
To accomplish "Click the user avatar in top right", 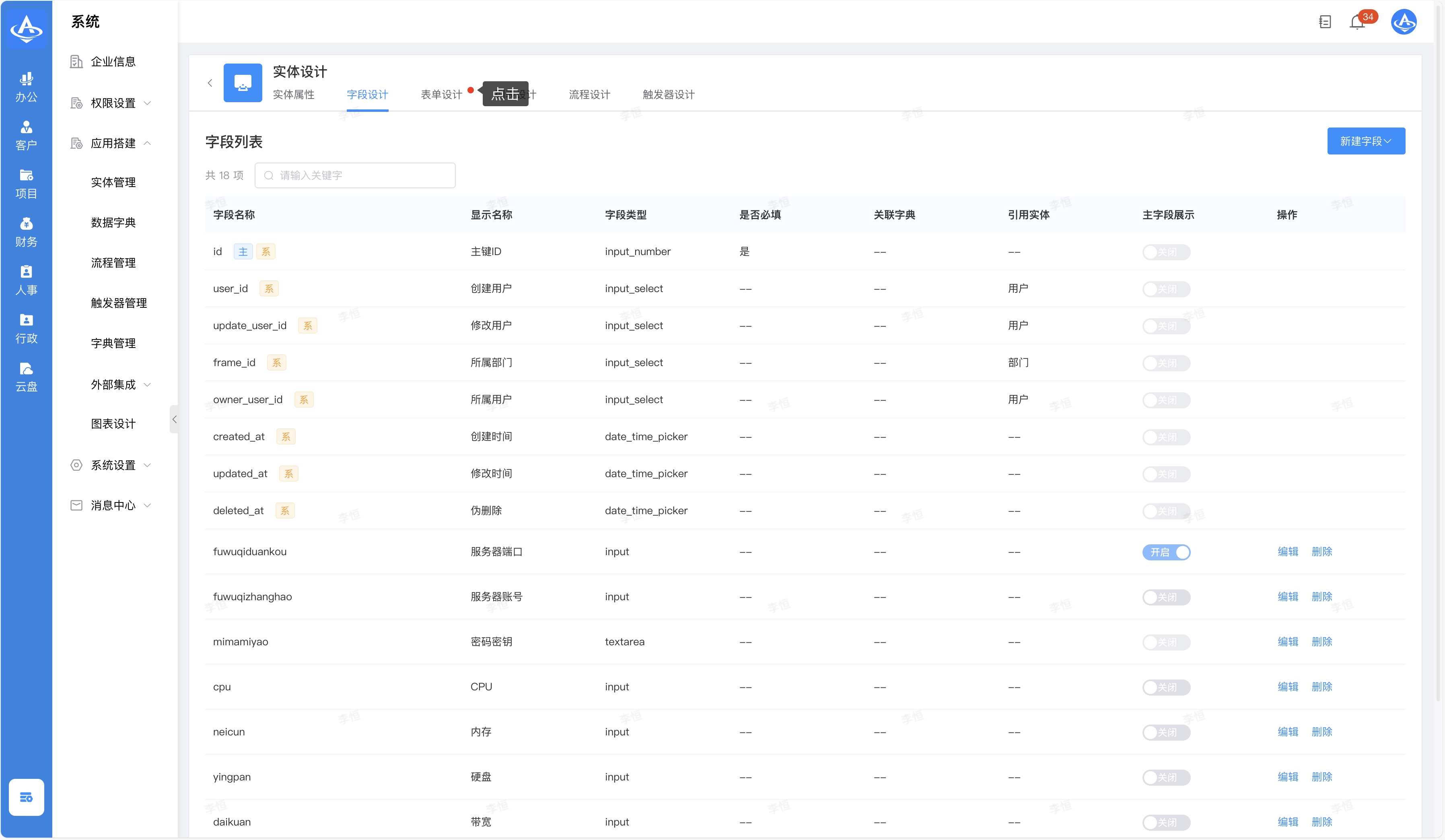I will [1404, 23].
